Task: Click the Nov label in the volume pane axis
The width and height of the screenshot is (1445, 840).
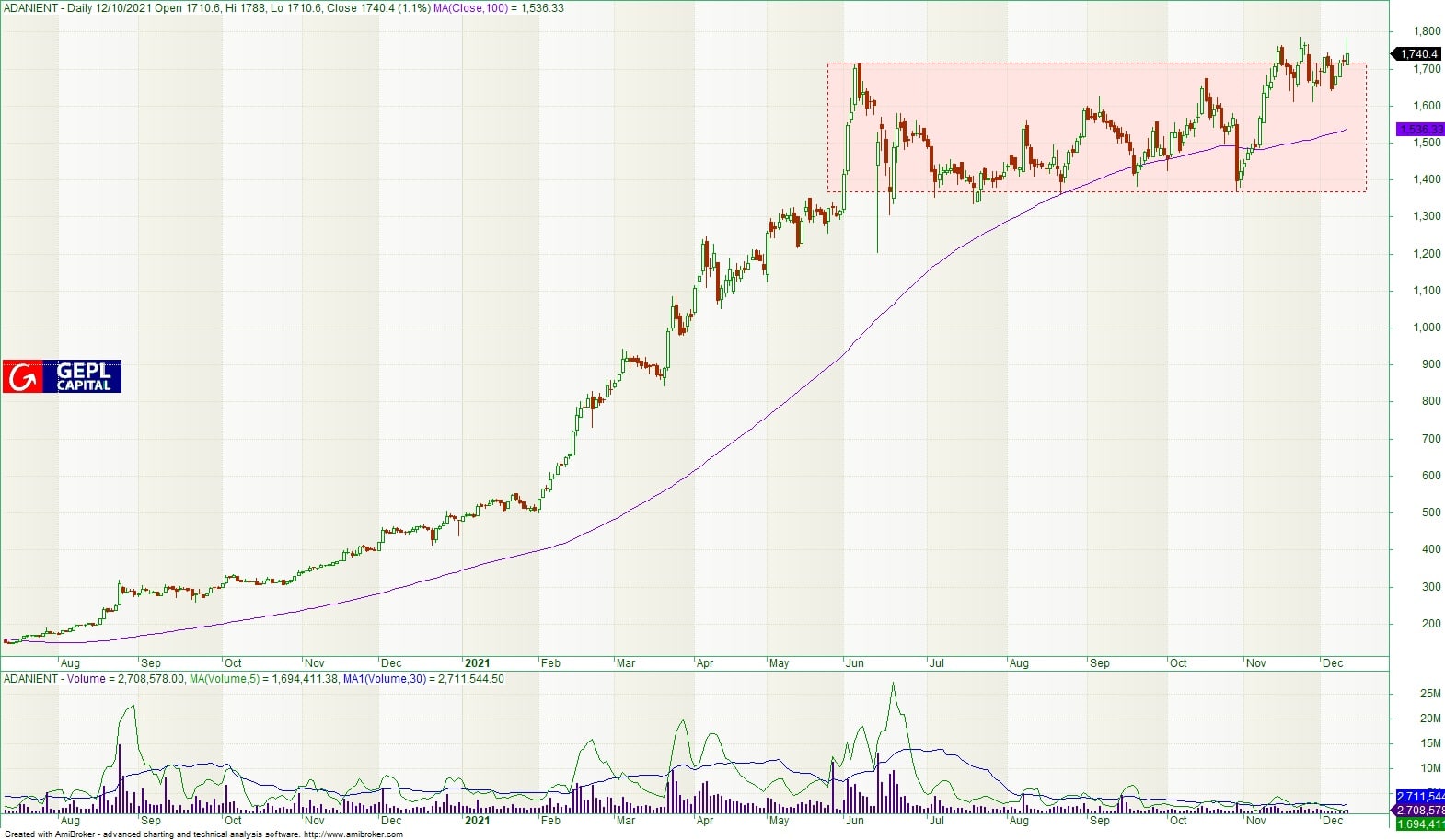Action: point(1255,820)
